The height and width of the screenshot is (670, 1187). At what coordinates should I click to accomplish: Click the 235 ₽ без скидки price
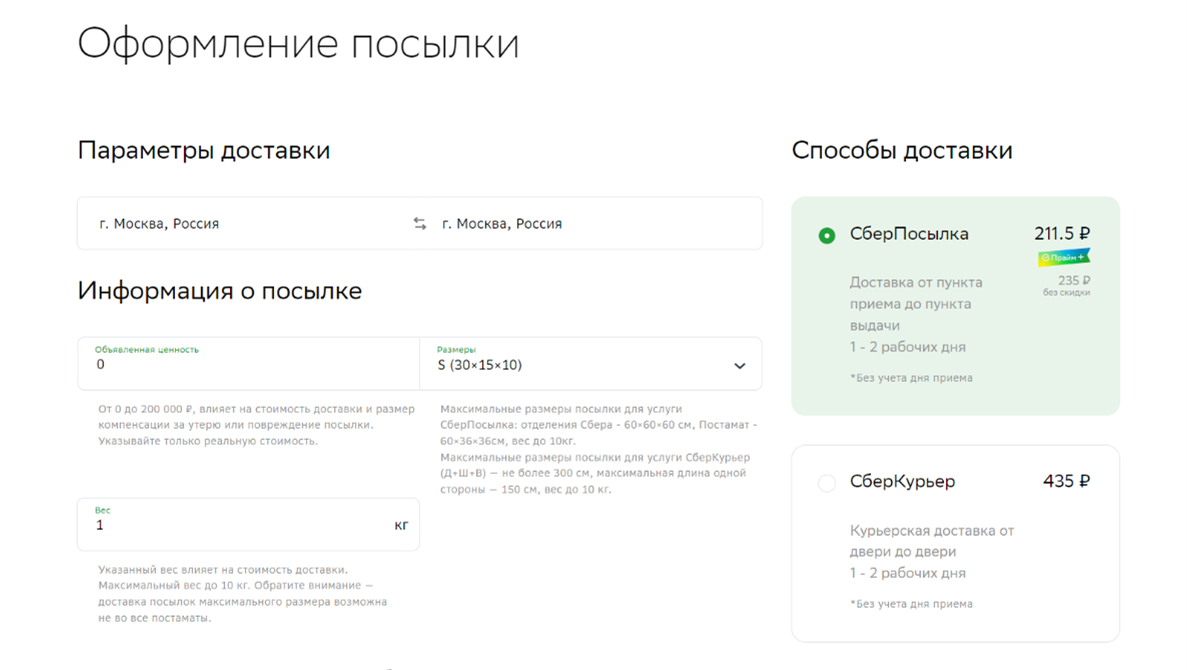(x=1067, y=285)
